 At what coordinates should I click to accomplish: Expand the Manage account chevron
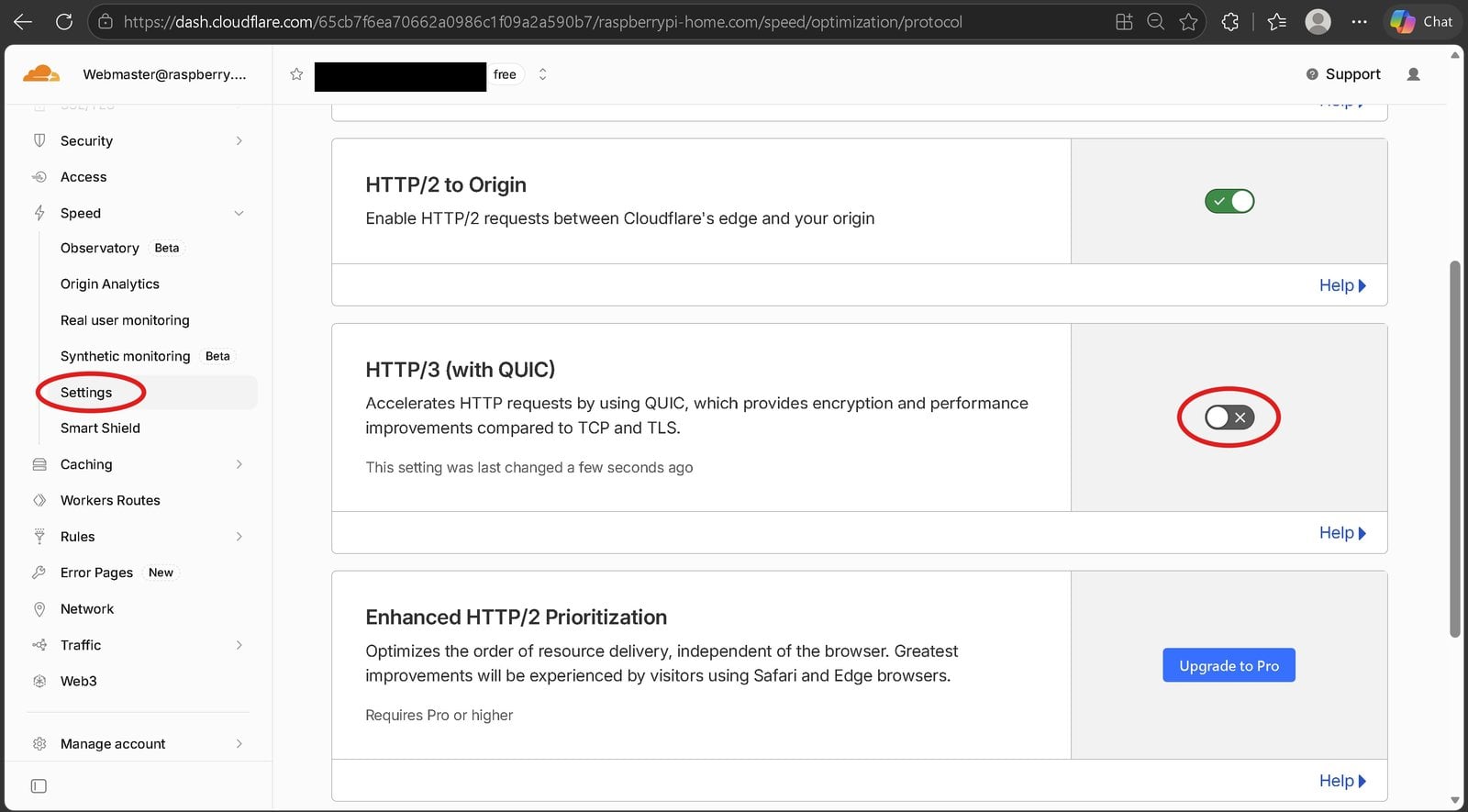(239, 744)
